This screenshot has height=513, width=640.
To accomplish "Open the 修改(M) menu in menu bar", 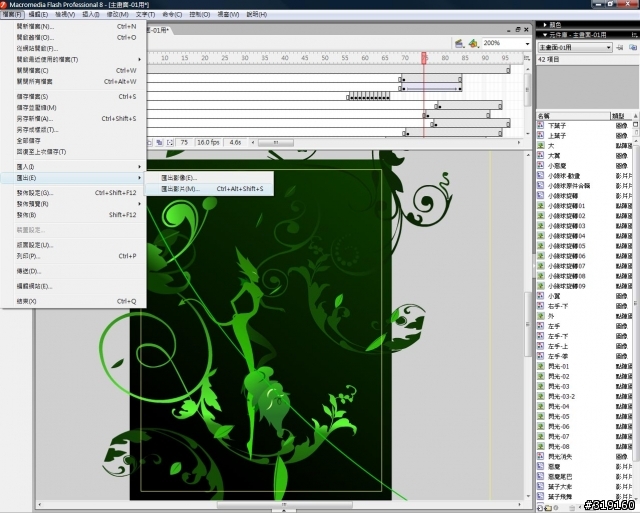I will click(118, 14).
